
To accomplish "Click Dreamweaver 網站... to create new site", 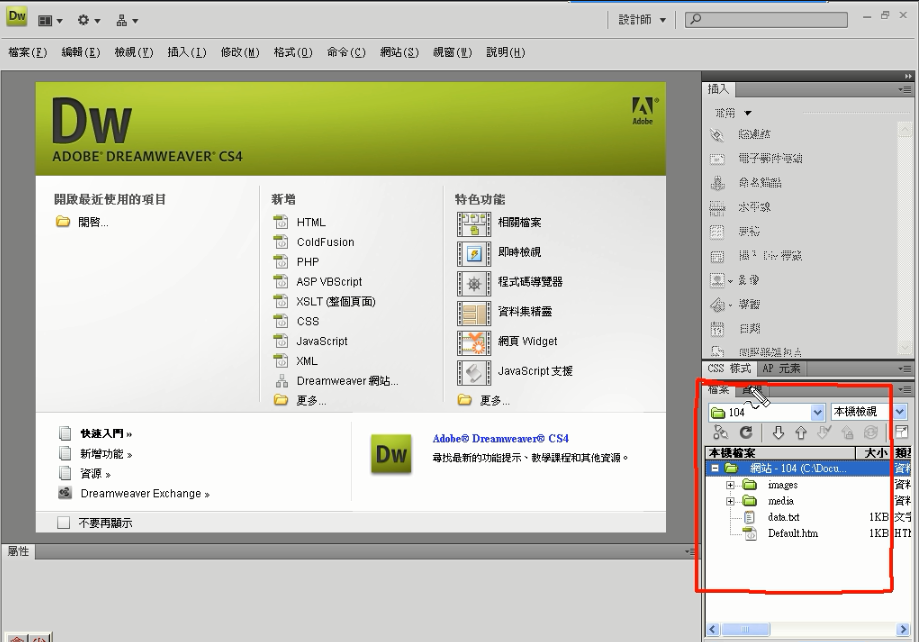I will (x=347, y=381).
